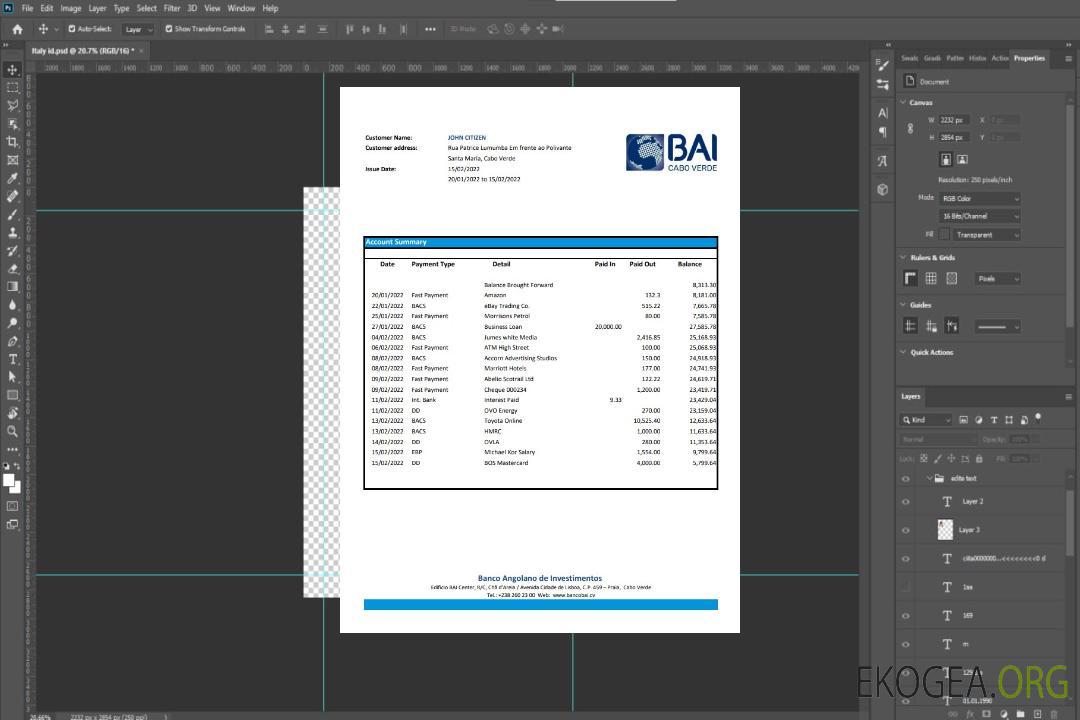1080x720 pixels.
Task: Select the Layer 3 layer
Action: click(970, 530)
